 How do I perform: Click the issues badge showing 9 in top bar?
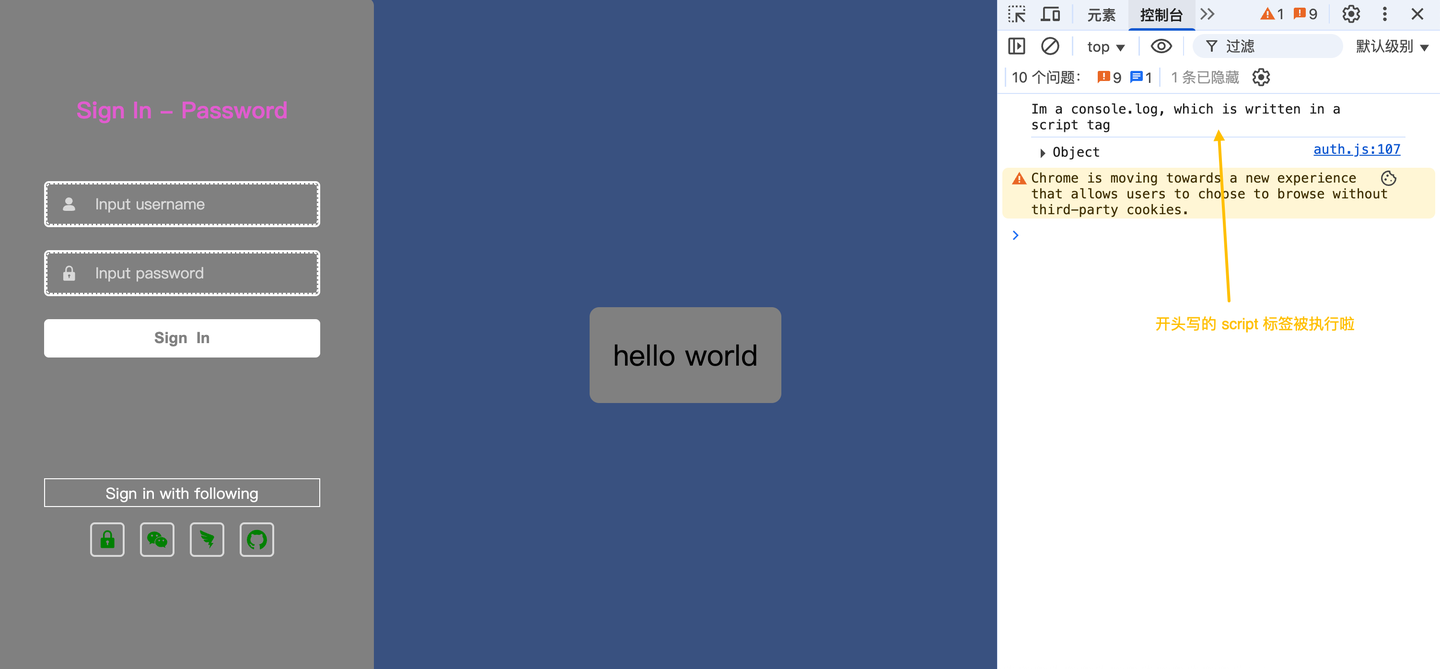pos(1305,14)
